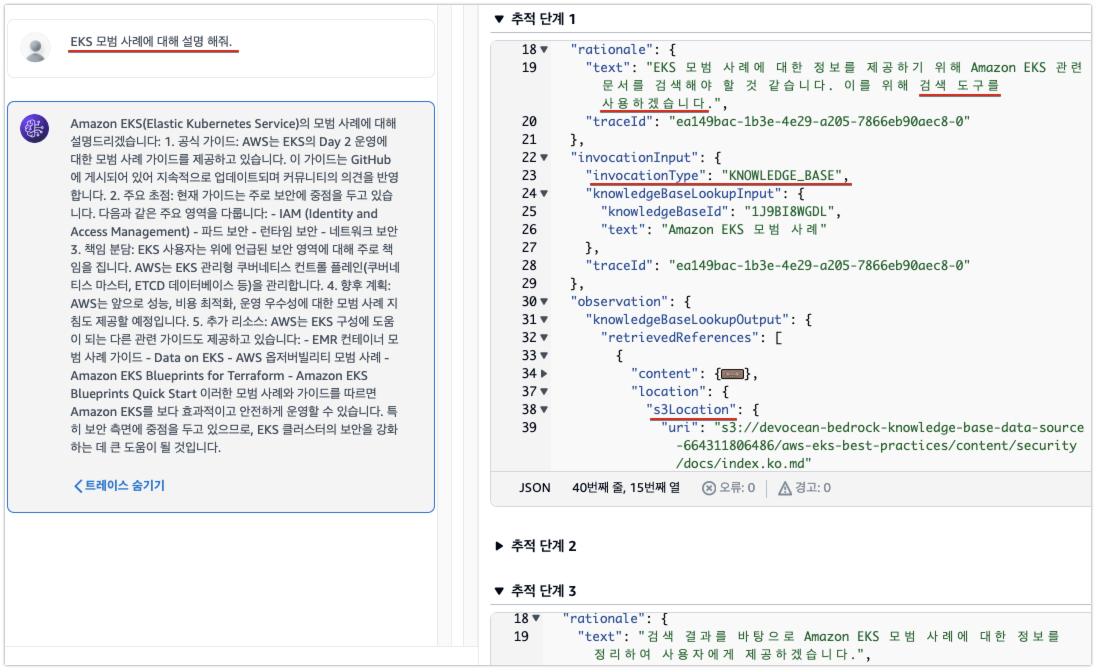The image size is (1096, 670).
Task: Click the error circle icon in status bar
Action: 709,488
